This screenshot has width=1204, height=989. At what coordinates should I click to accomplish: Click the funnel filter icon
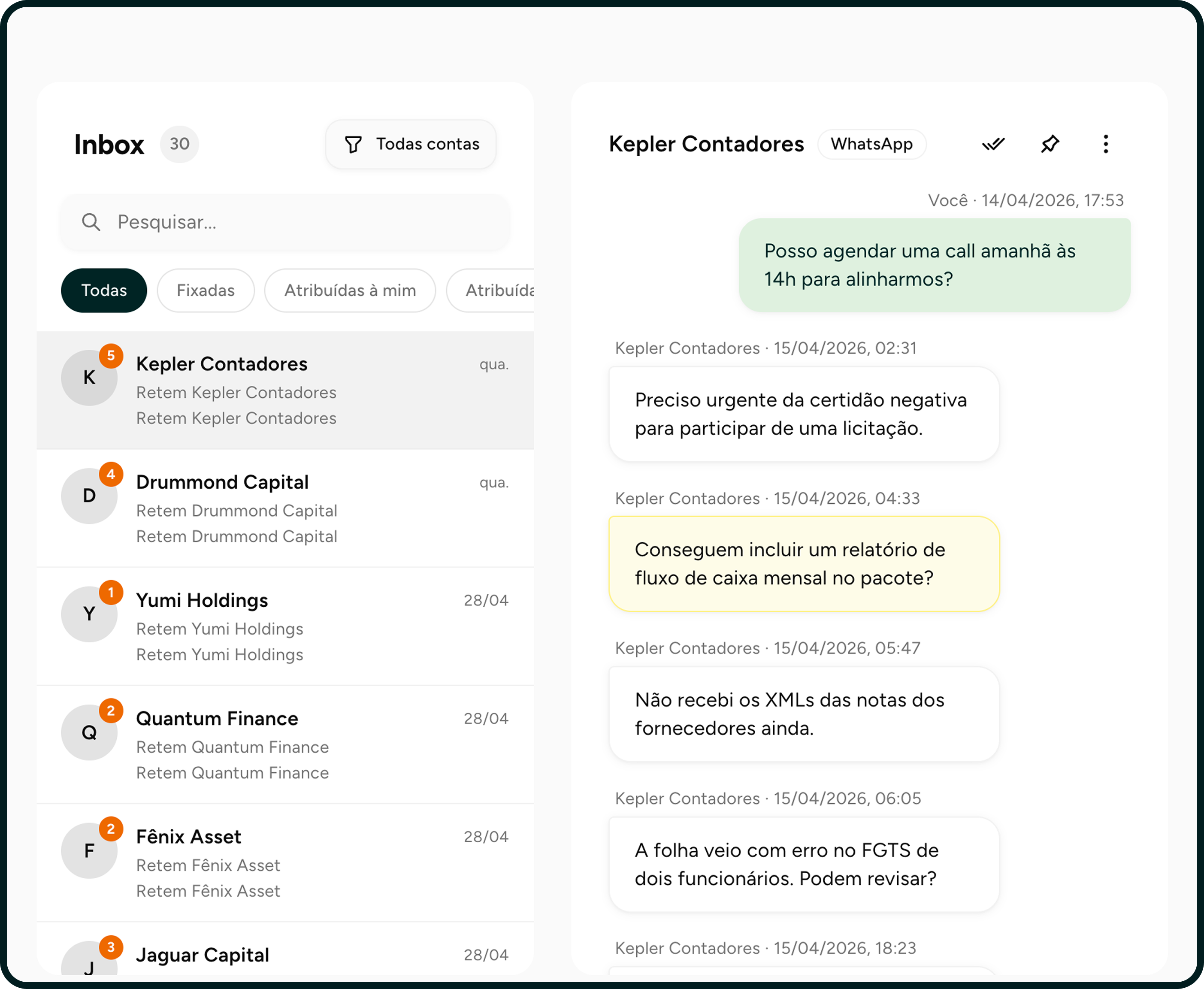click(353, 145)
